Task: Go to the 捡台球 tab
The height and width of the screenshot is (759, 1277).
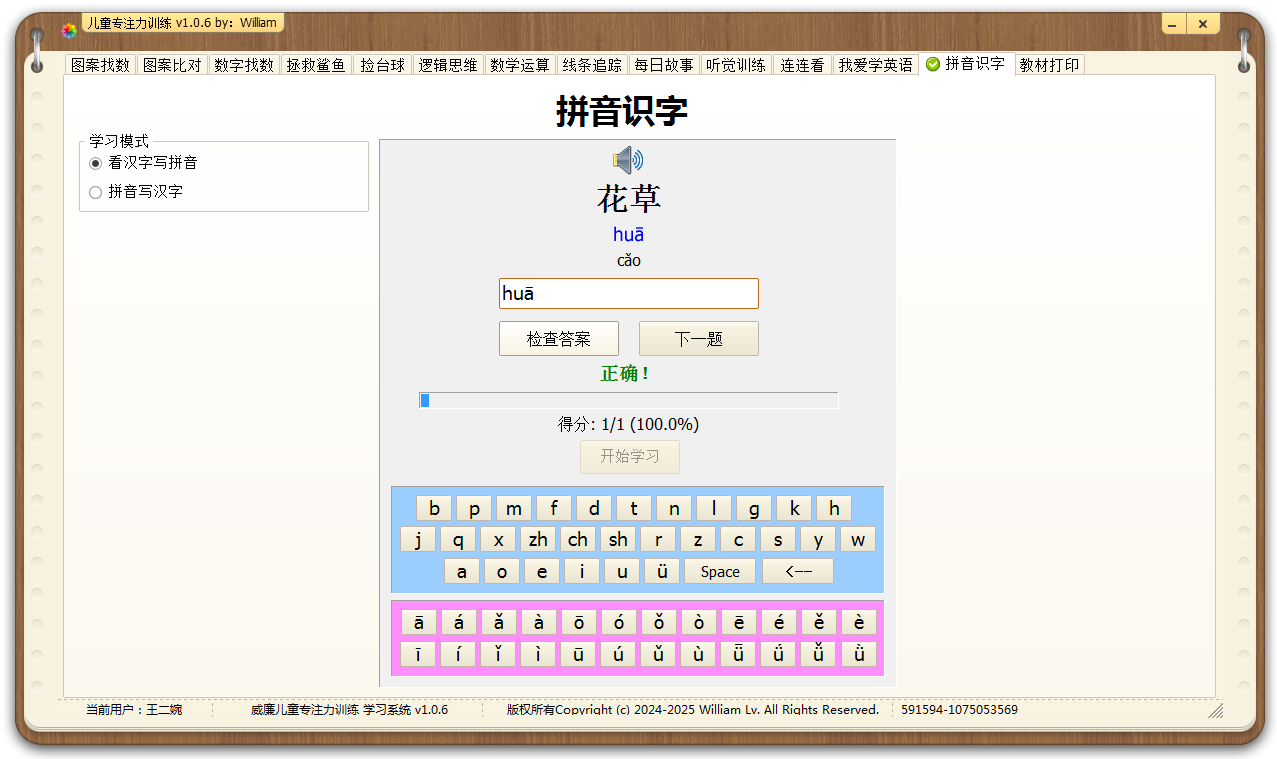Action: (383, 65)
